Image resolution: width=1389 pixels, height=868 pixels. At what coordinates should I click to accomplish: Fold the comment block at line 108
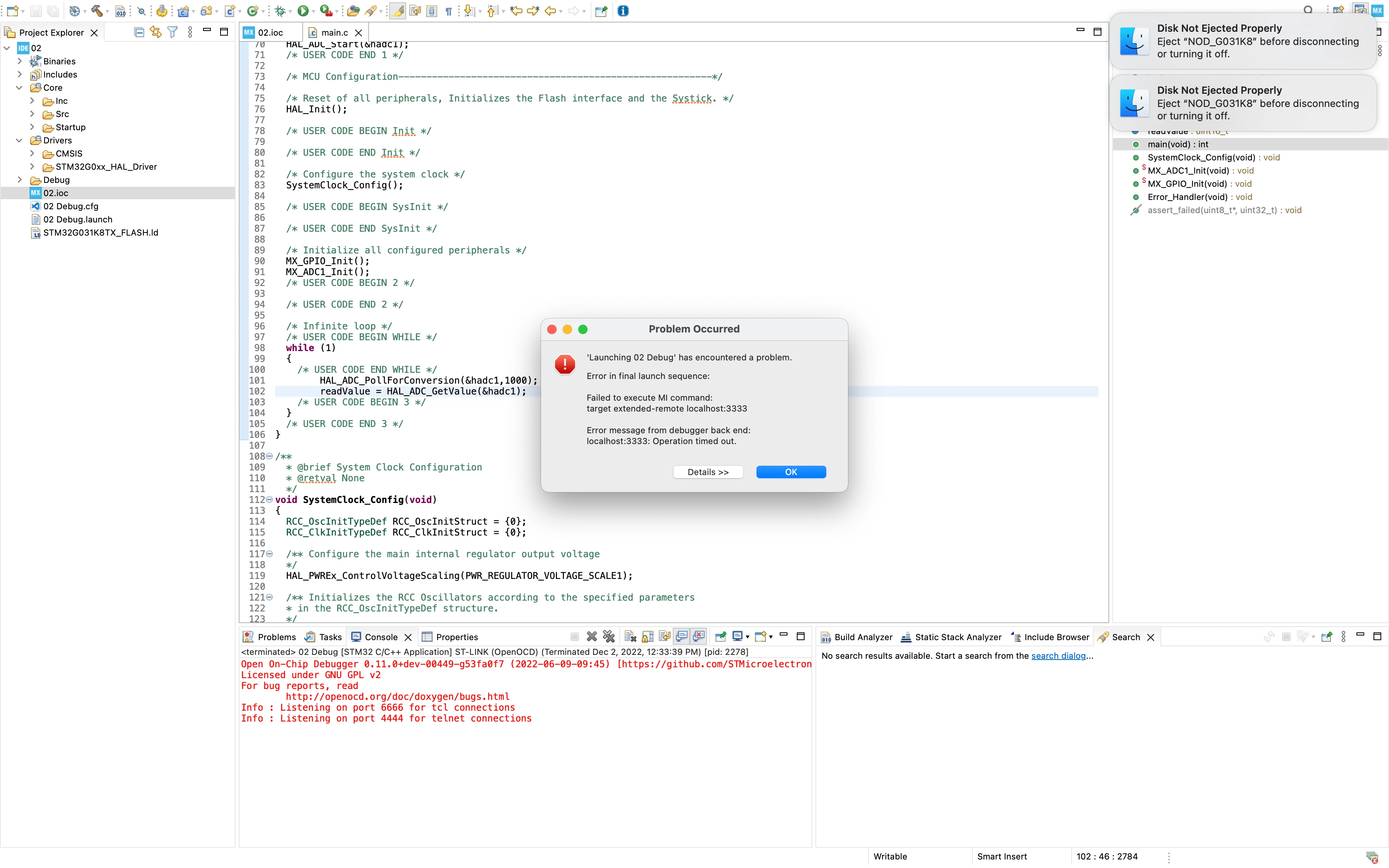point(269,456)
